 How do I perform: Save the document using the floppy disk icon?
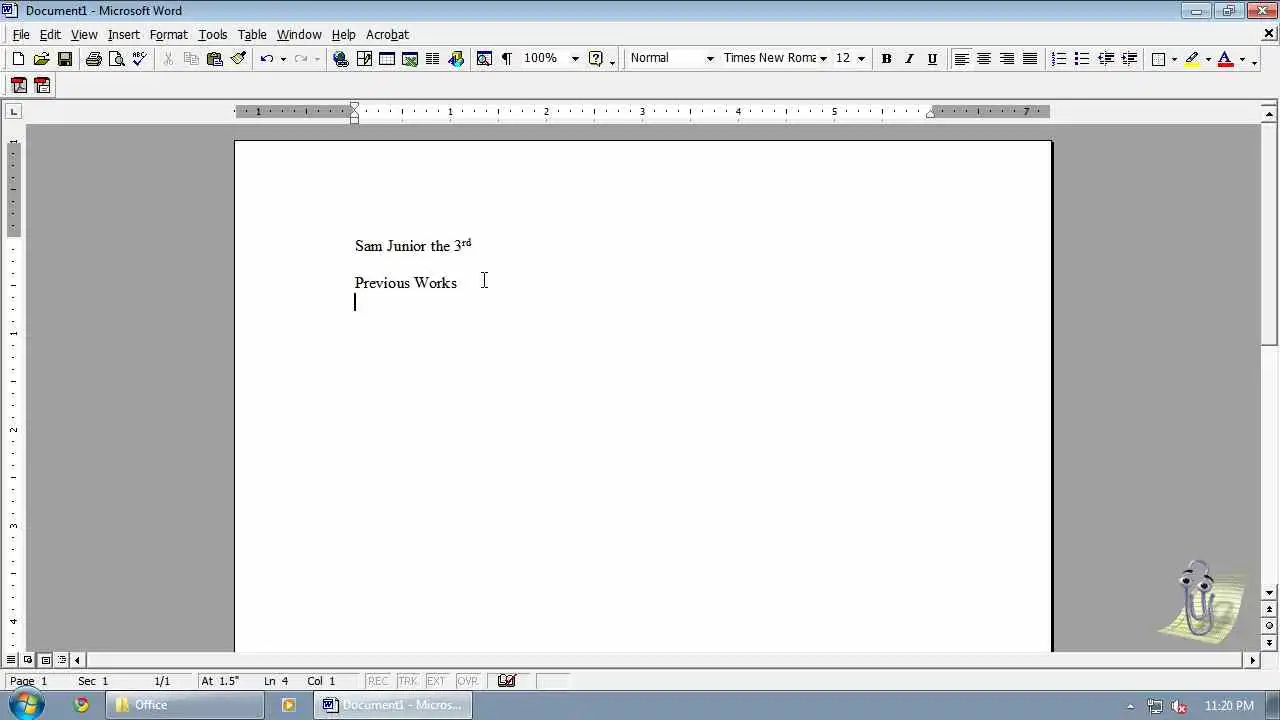click(64, 59)
